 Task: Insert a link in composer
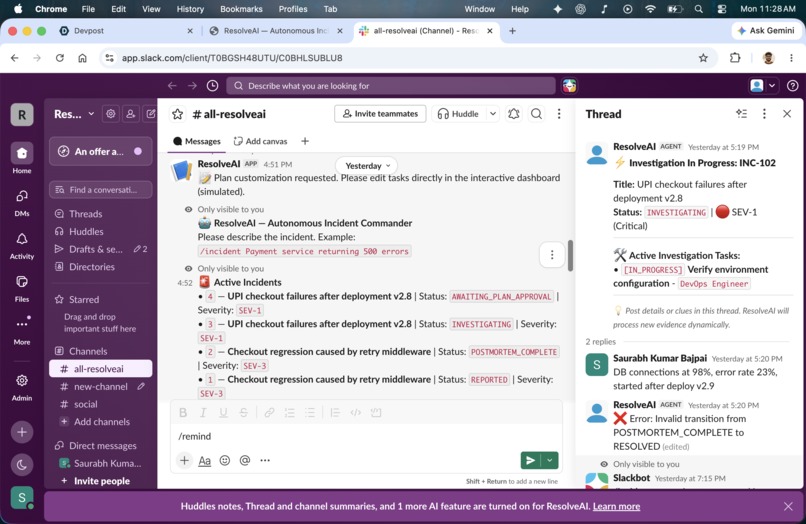coord(269,412)
